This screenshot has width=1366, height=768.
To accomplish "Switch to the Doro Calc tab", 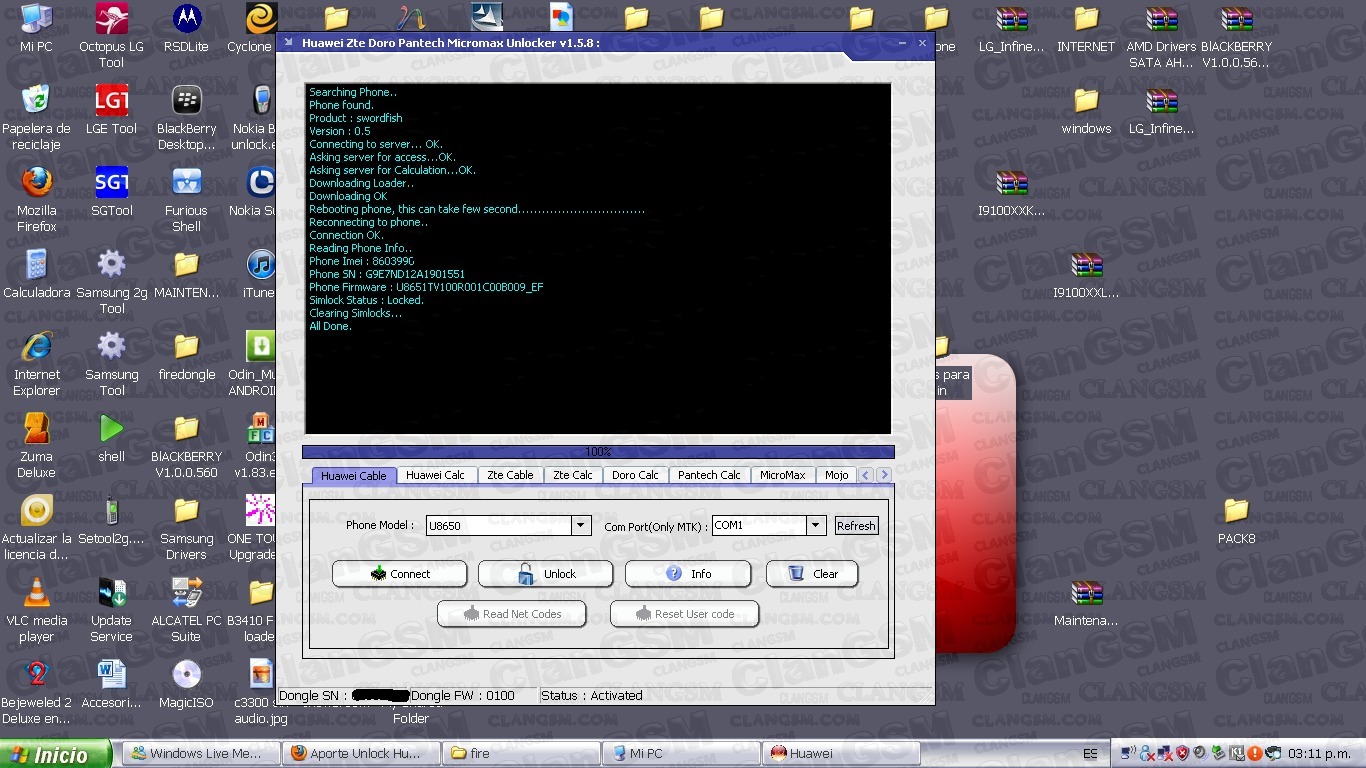I will [635, 476].
